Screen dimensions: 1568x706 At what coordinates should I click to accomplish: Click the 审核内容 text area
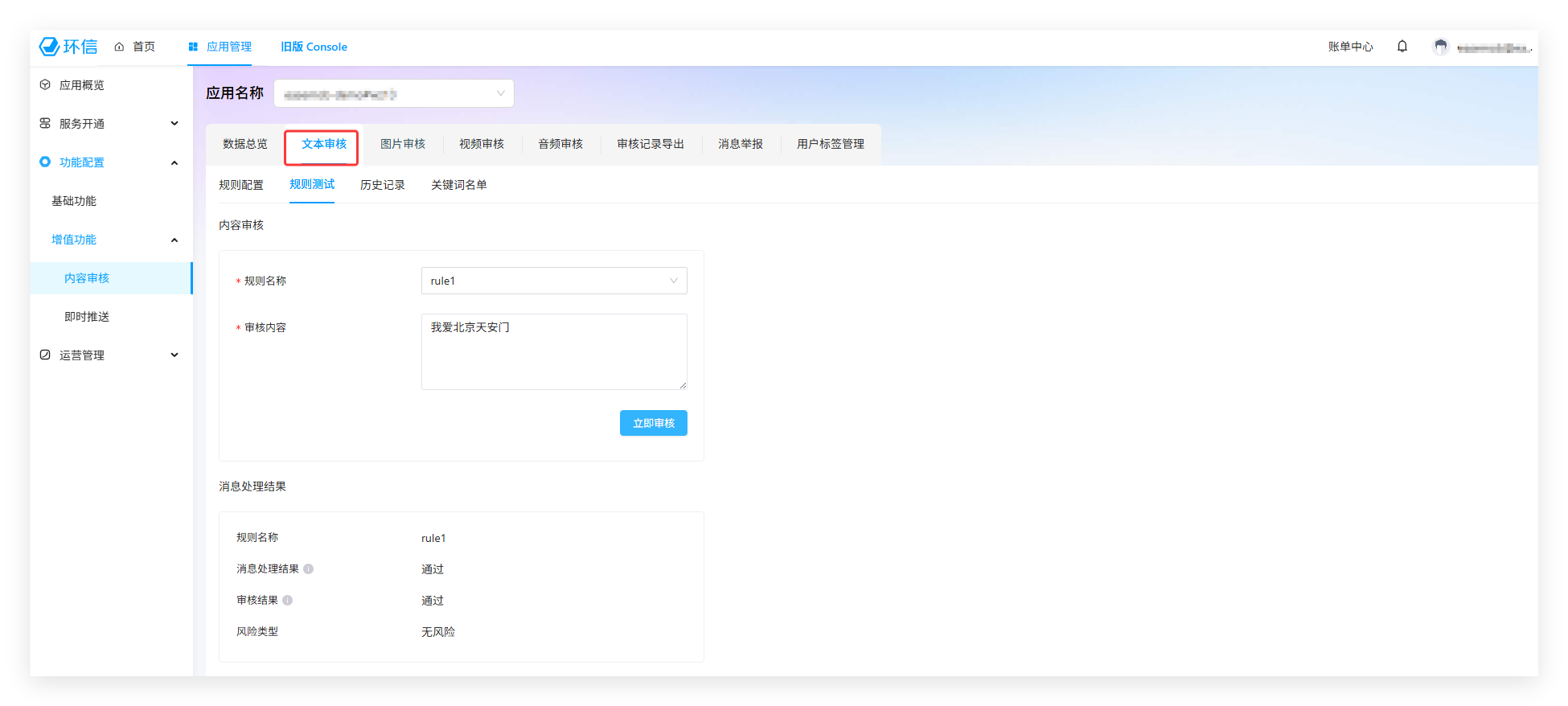(x=554, y=351)
